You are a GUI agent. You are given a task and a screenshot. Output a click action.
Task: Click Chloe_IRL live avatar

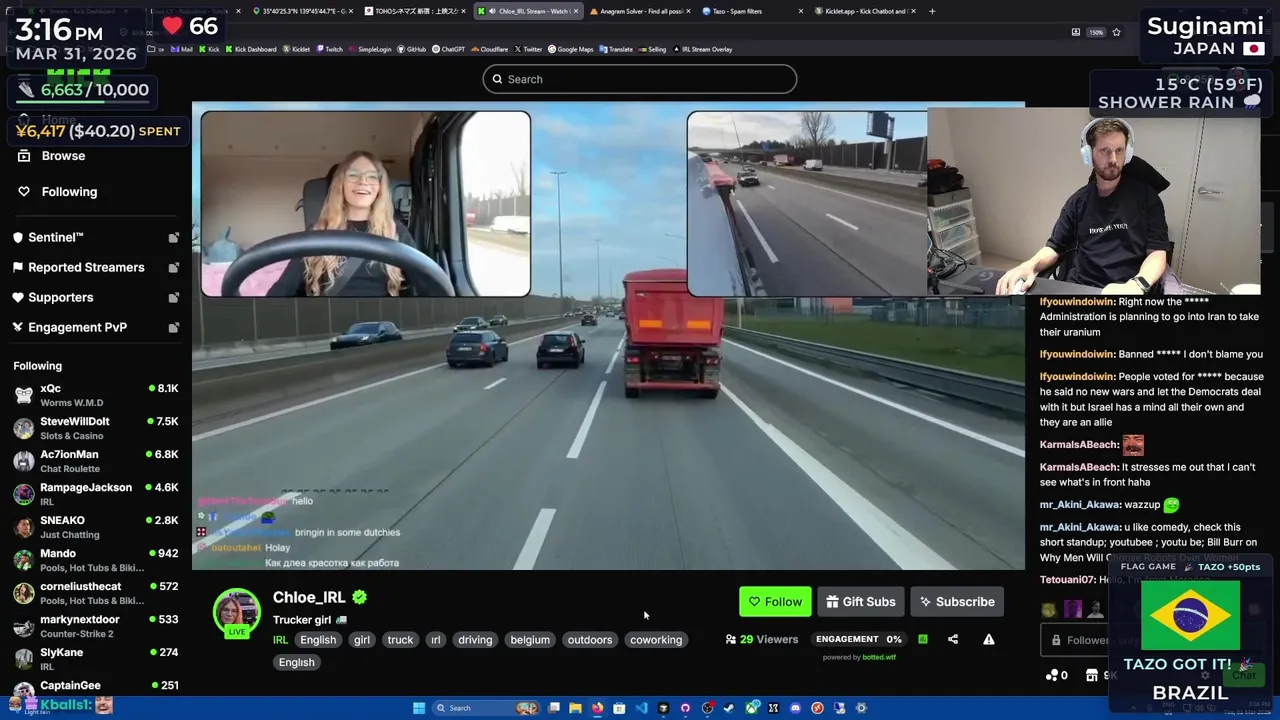tap(237, 611)
